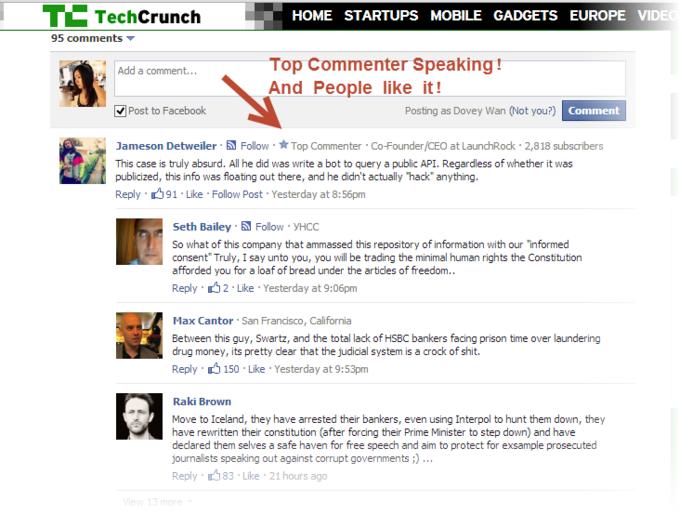Focus the Add a comment text field
The width and height of the screenshot is (680, 514).
click(369, 79)
